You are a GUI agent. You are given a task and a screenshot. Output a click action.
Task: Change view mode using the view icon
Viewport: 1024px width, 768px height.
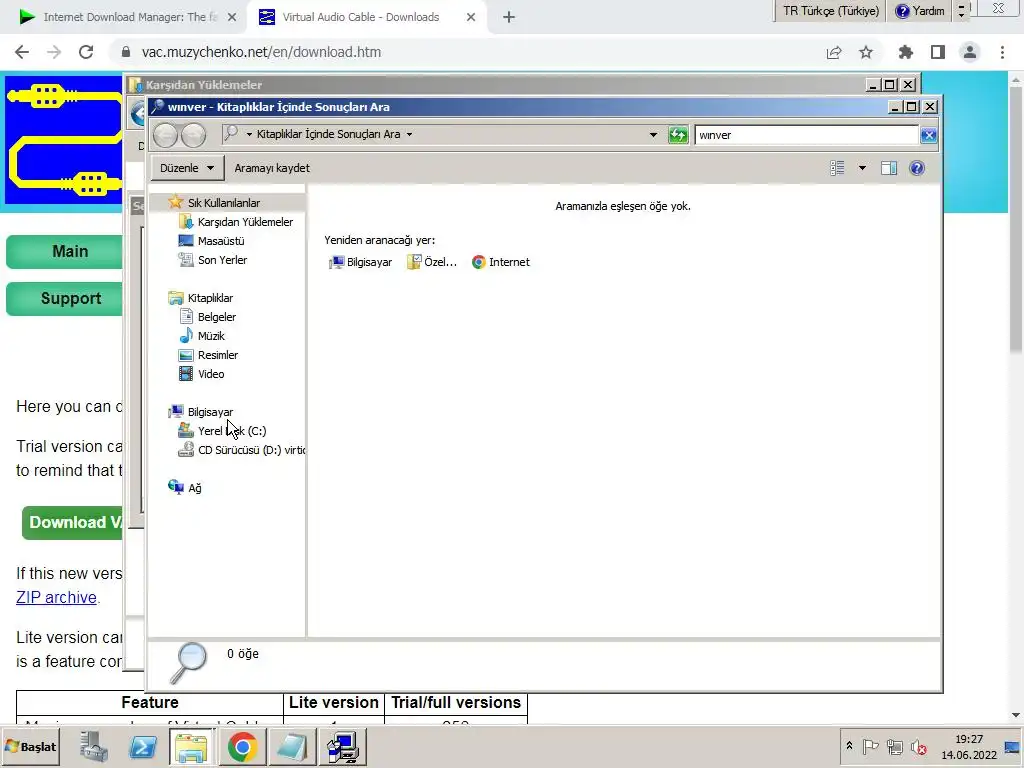837,168
